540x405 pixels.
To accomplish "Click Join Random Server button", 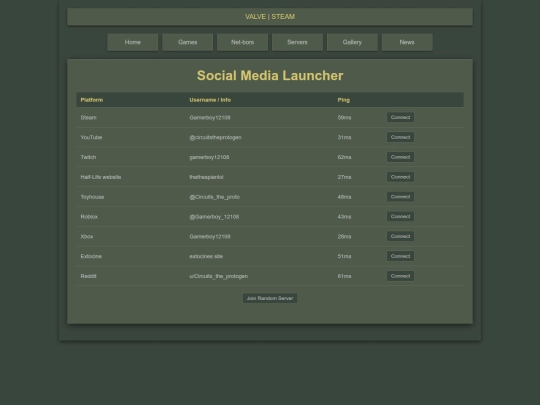I will (270, 298).
